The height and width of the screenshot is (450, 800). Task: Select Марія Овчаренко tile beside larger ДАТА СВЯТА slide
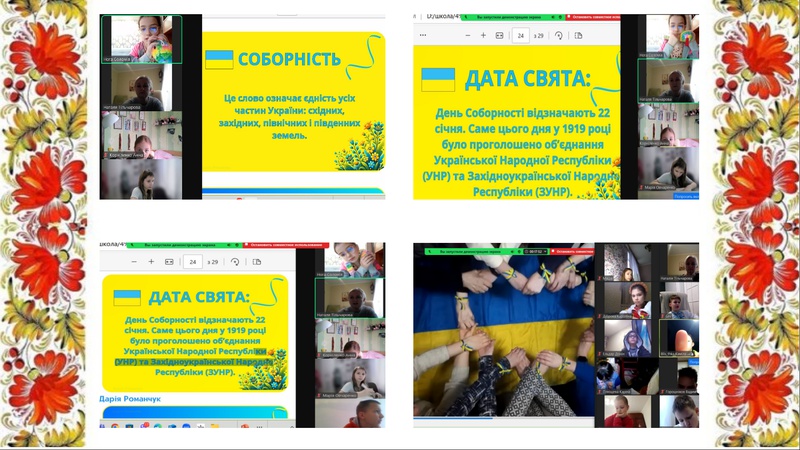click(x=668, y=169)
